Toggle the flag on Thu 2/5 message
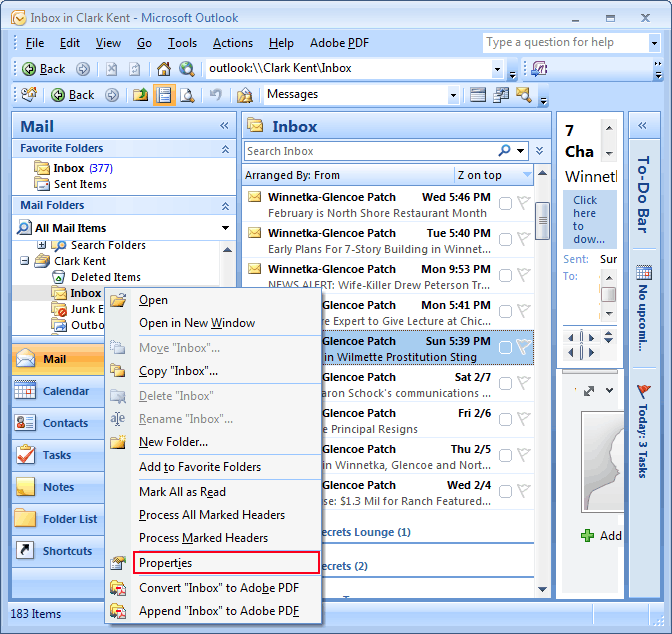Screen dimensions: 672x634 pos(524,454)
